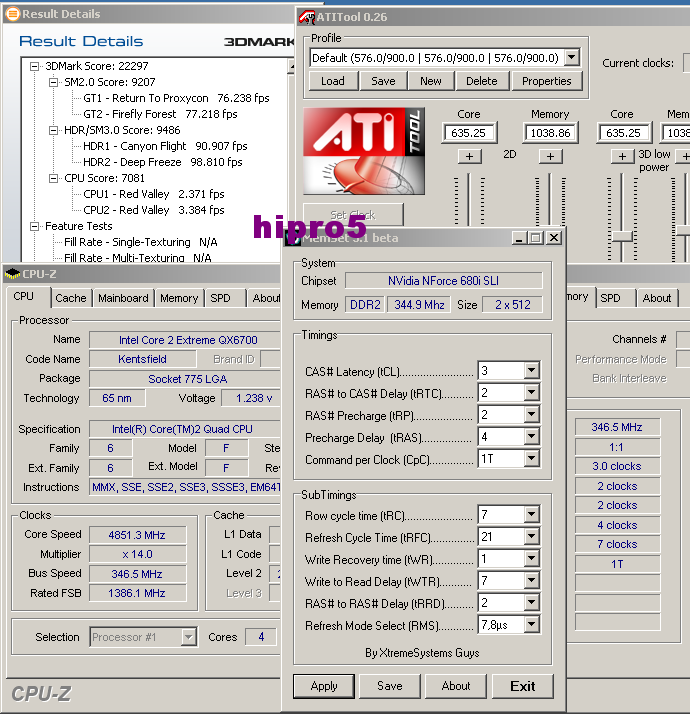Open profile Properties in ATITool
The width and height of the screenshot is (690, 714).
click(x=547, y=81)
